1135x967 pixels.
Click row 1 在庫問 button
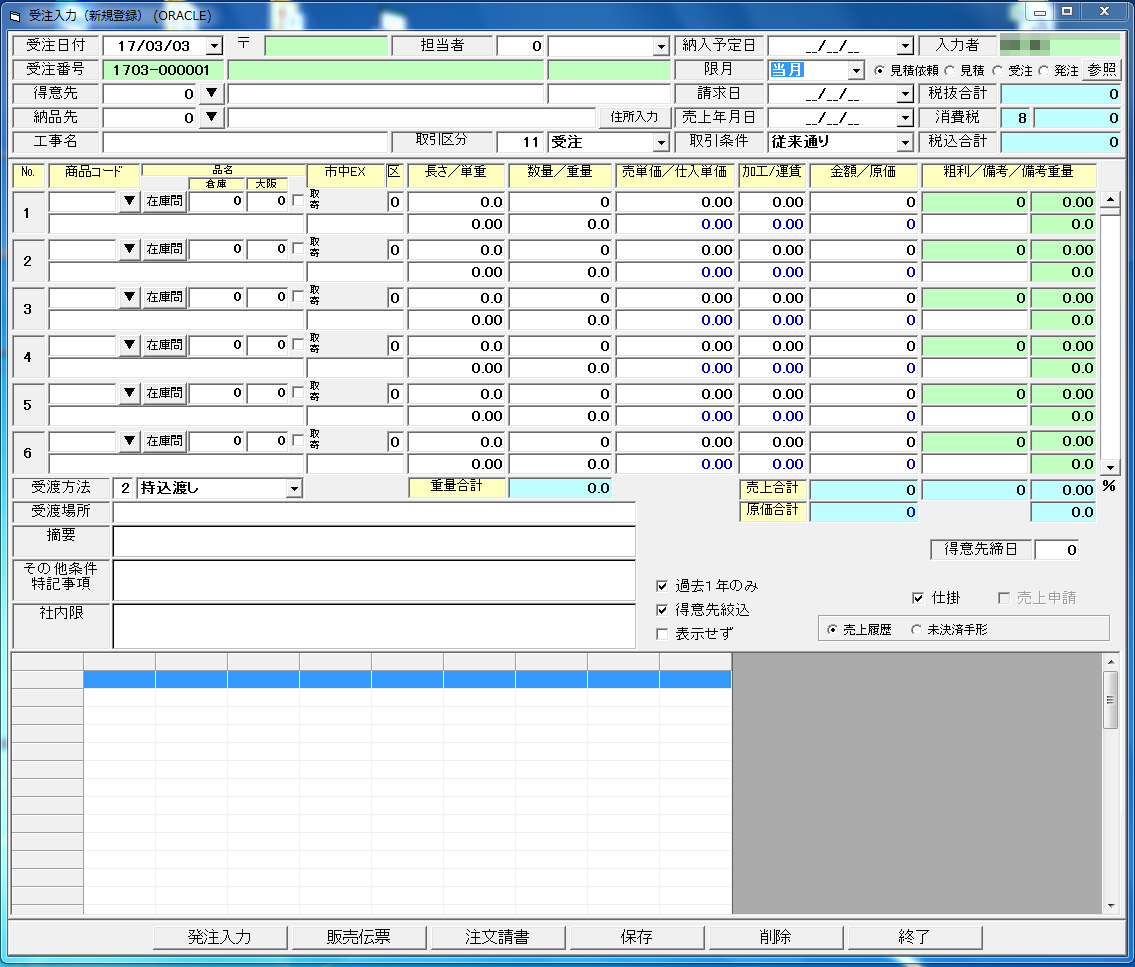tap(164, 200)
